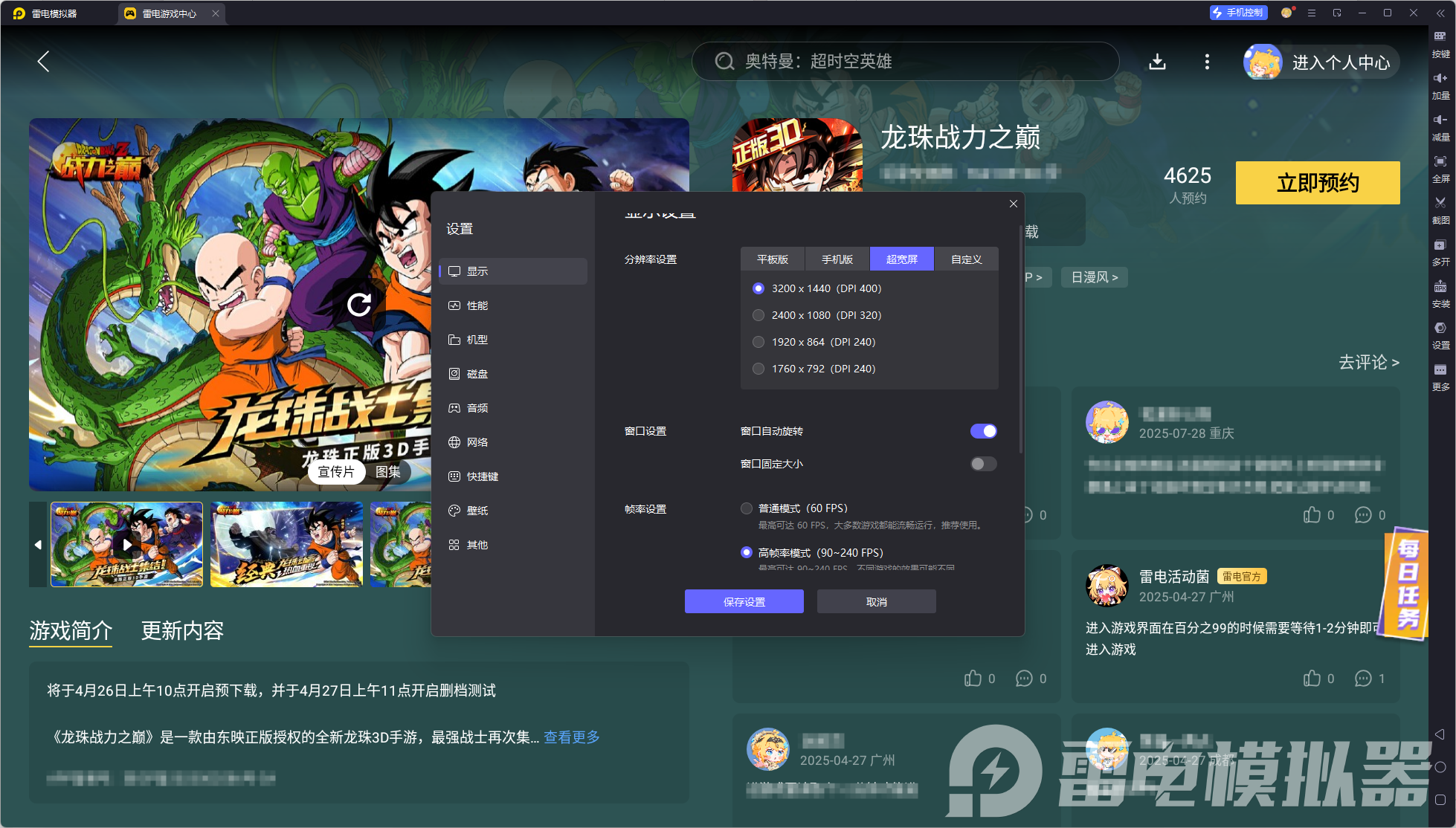1456x828 pixels.
Task: Open the three-dot more options menu
Action: coord(1207,62)
